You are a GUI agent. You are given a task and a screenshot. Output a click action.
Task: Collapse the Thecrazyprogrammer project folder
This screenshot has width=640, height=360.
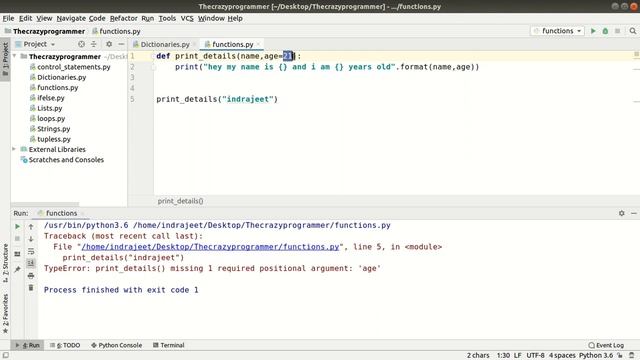pyautogui.click(x=15, y=56)
